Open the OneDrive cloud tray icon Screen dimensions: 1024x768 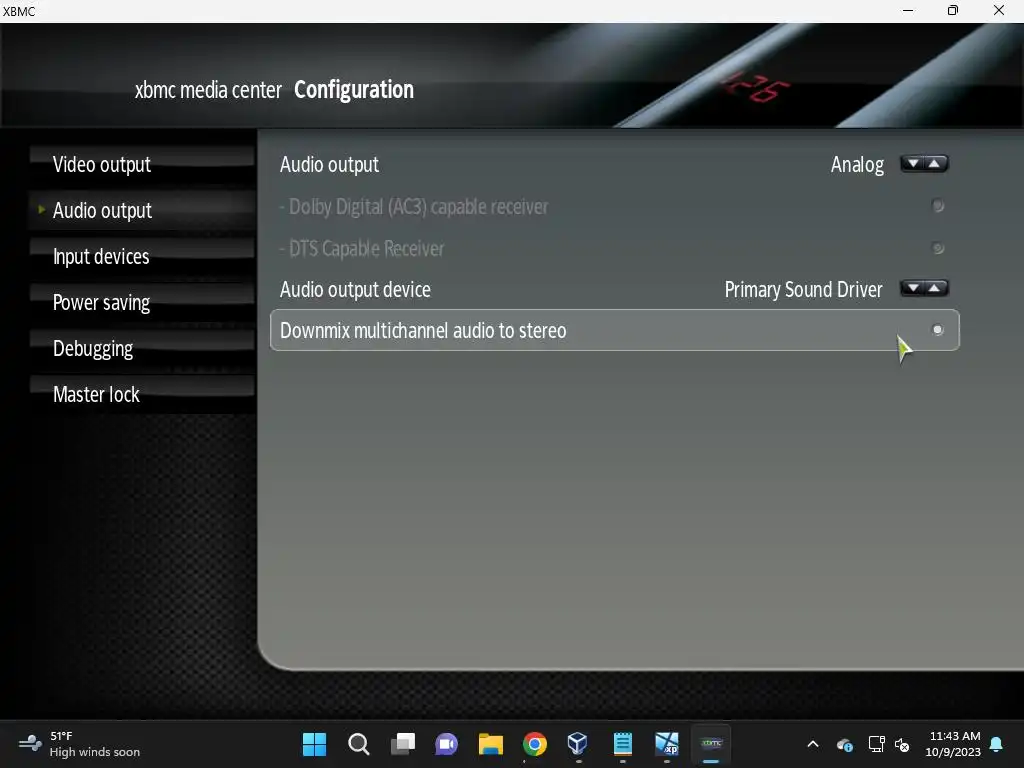coord(844,744)
